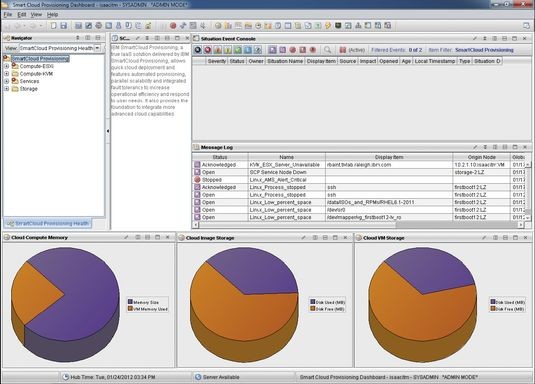Open the Help menu

pos(53,14)
